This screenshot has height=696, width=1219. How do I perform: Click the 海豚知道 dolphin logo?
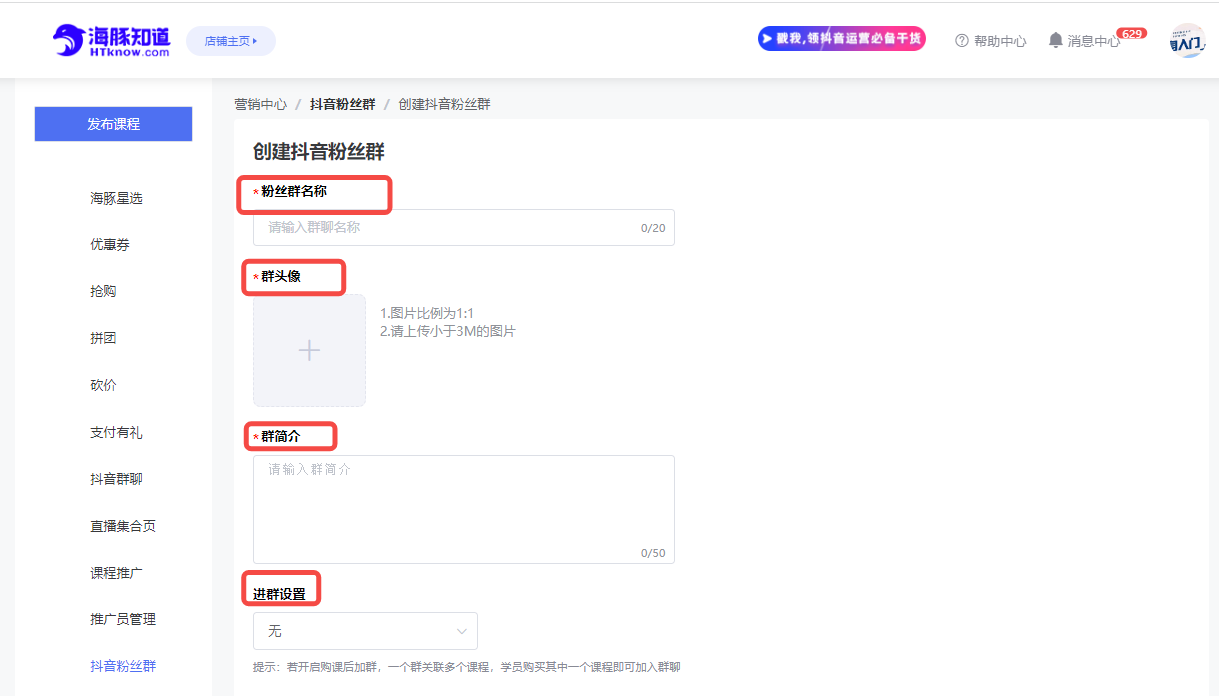click(x=112, y=41)
